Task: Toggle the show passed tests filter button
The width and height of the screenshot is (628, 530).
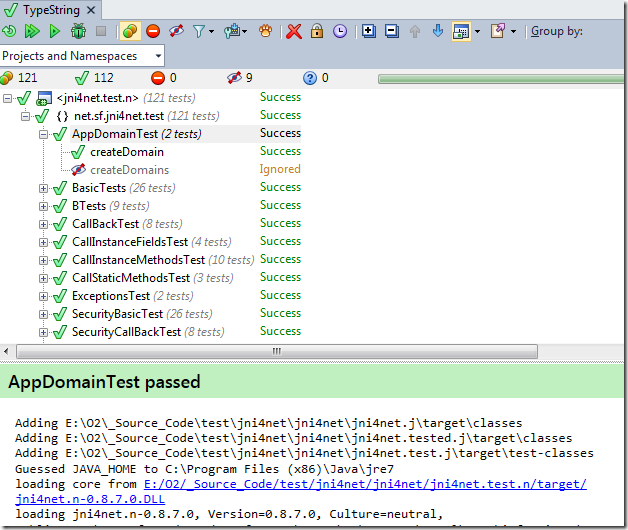Action: point(129,32)
